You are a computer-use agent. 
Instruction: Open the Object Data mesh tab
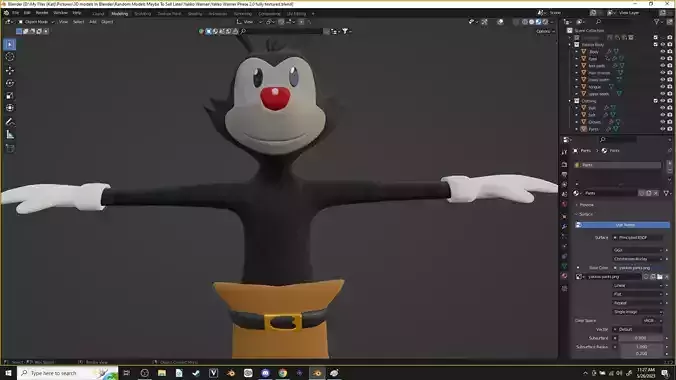pyautogui.click(x=564, y=266)
